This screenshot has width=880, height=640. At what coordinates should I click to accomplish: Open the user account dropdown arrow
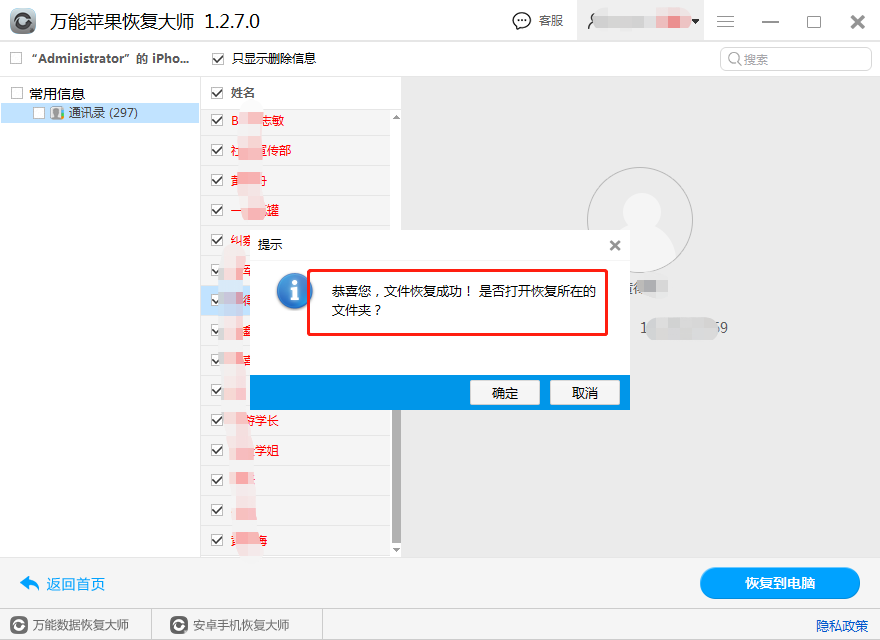pos(695,22)
